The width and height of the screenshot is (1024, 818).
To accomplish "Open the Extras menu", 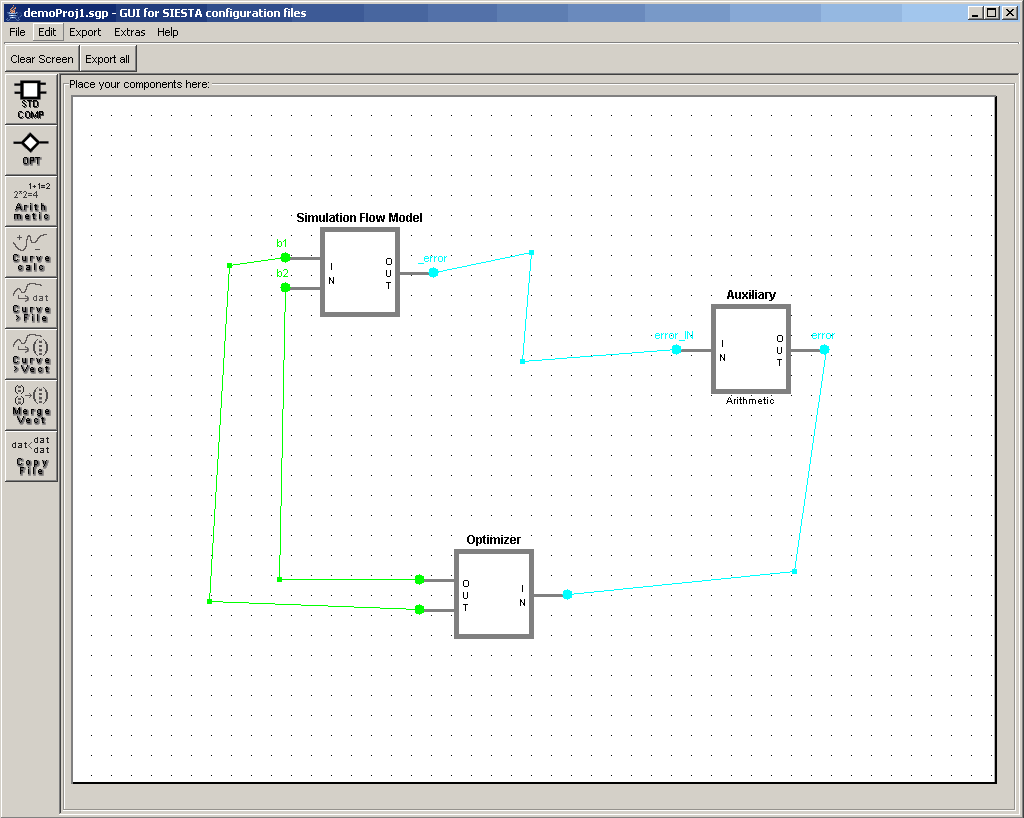I will [x=130, y=32].
